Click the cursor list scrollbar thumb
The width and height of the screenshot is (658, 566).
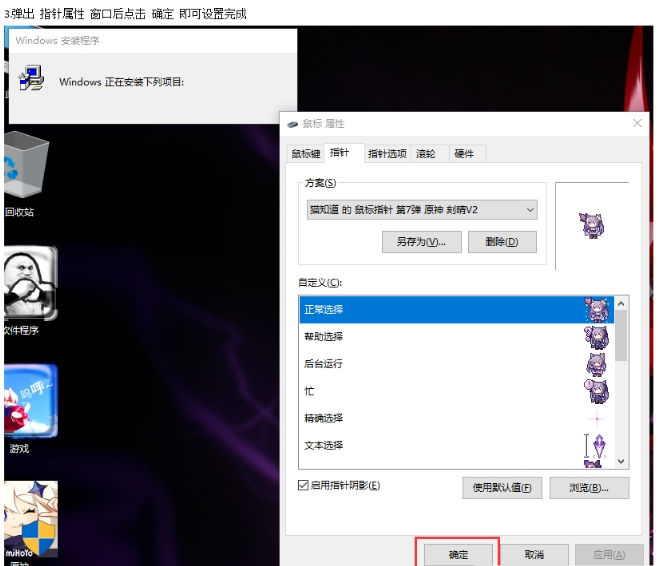click(x=621, y=335)
